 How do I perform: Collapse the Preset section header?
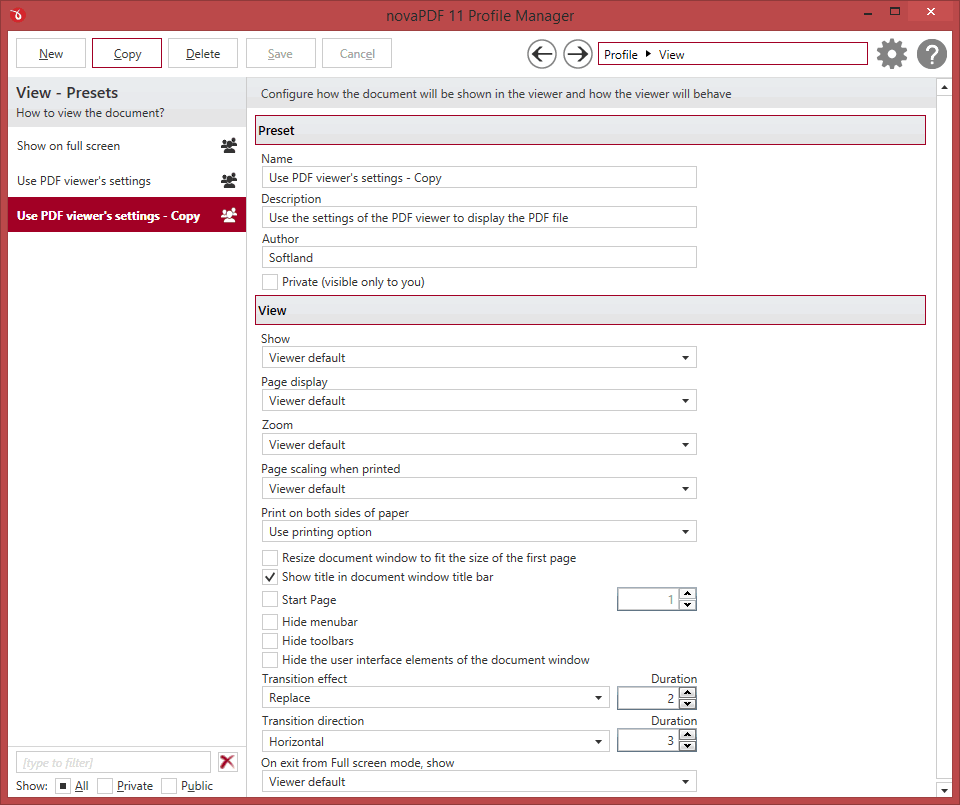[590, 130]
